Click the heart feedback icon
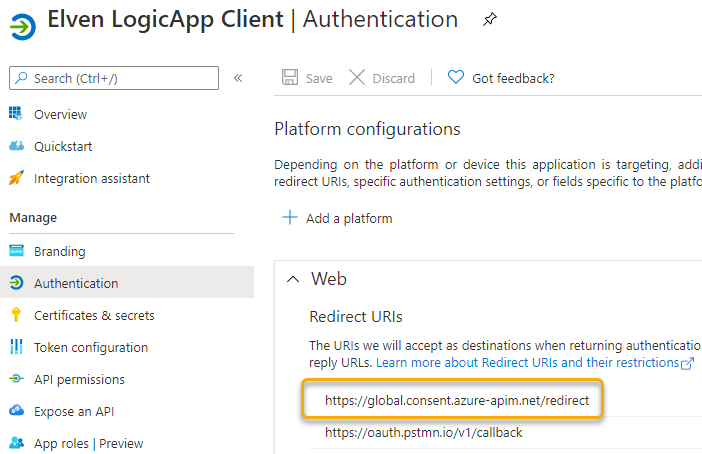Image resolution: width=702 pixels, height=454 pixels. tap(456, 77)
